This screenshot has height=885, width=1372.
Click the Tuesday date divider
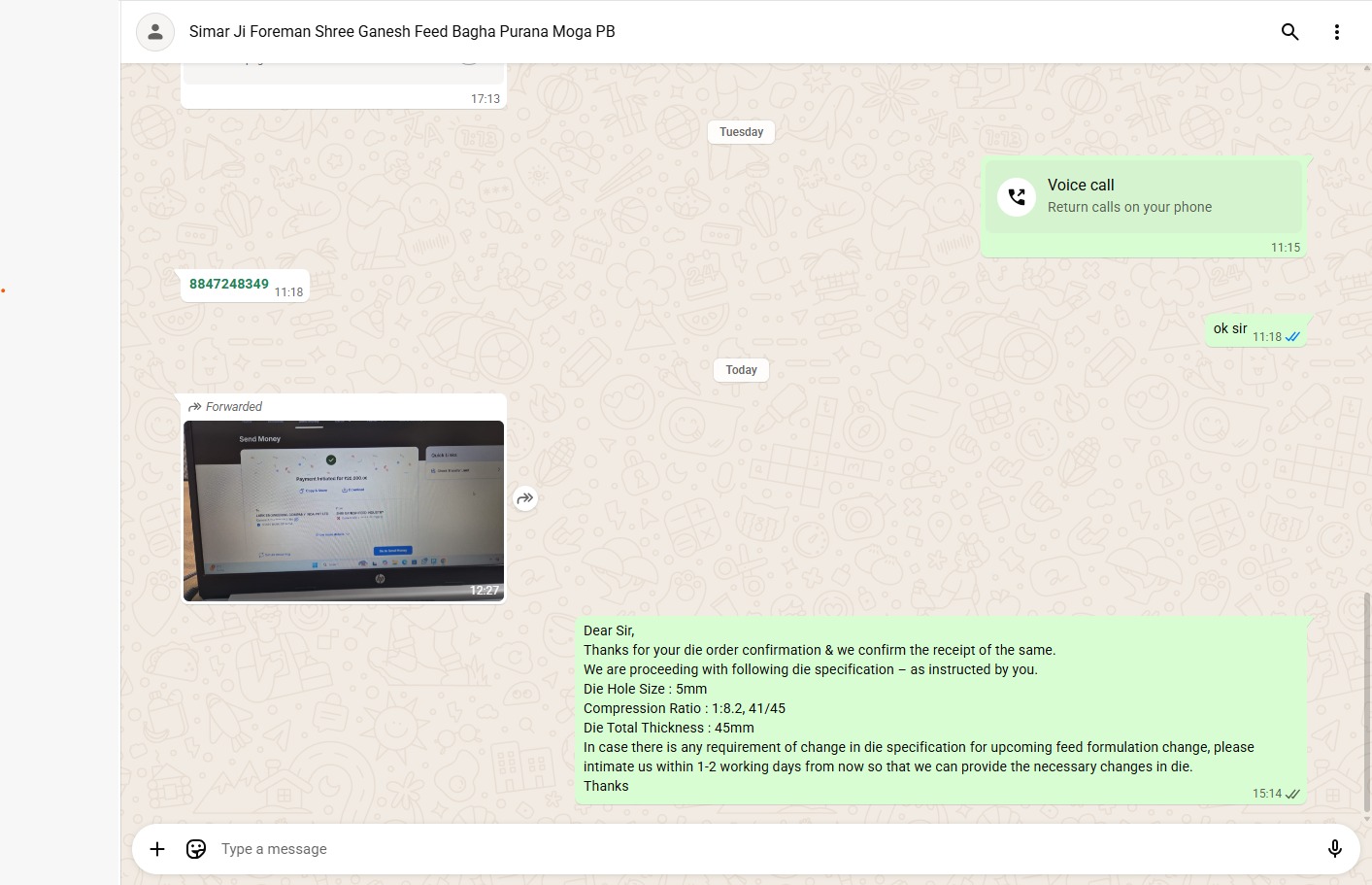pos(741,132)
